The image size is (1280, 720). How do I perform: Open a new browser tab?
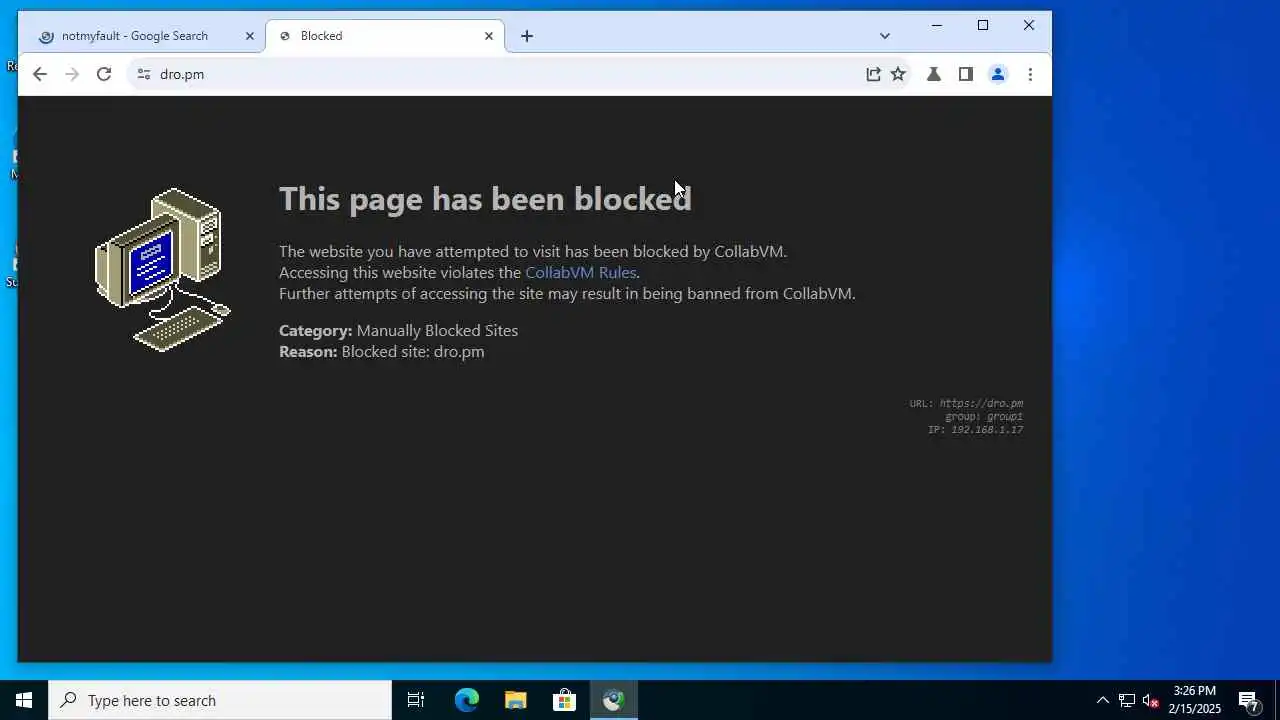527,36
